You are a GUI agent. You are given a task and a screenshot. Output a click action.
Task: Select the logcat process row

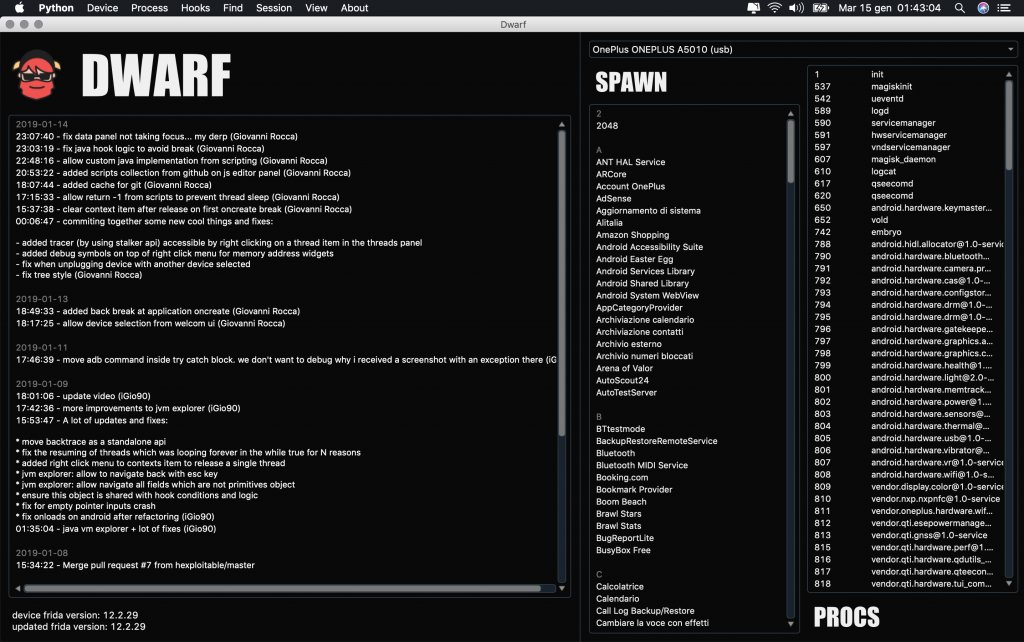[x=906, y=171]
